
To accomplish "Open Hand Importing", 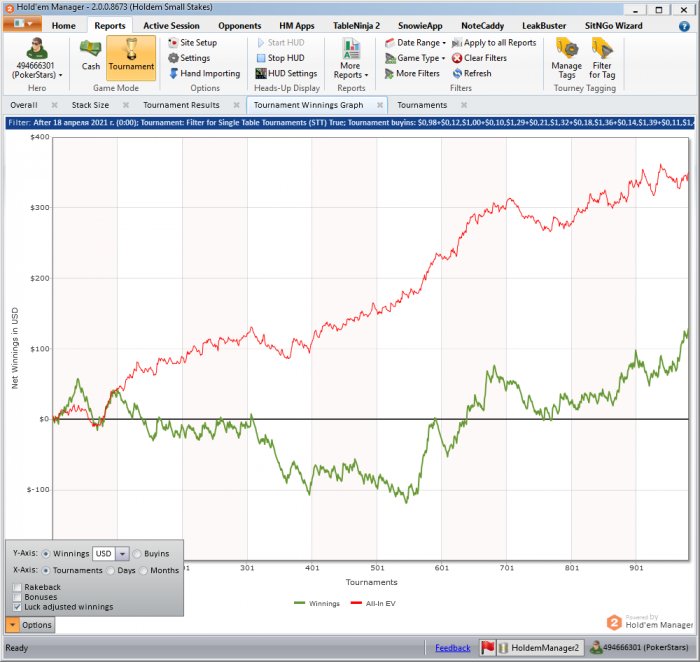I will tap(205, 73).
